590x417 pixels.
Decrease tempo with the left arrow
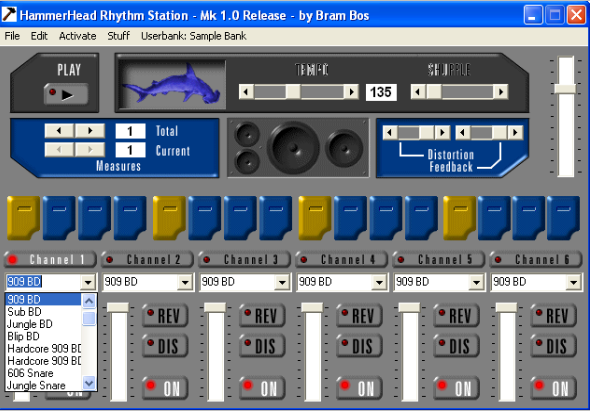click(x=246, y=92)
